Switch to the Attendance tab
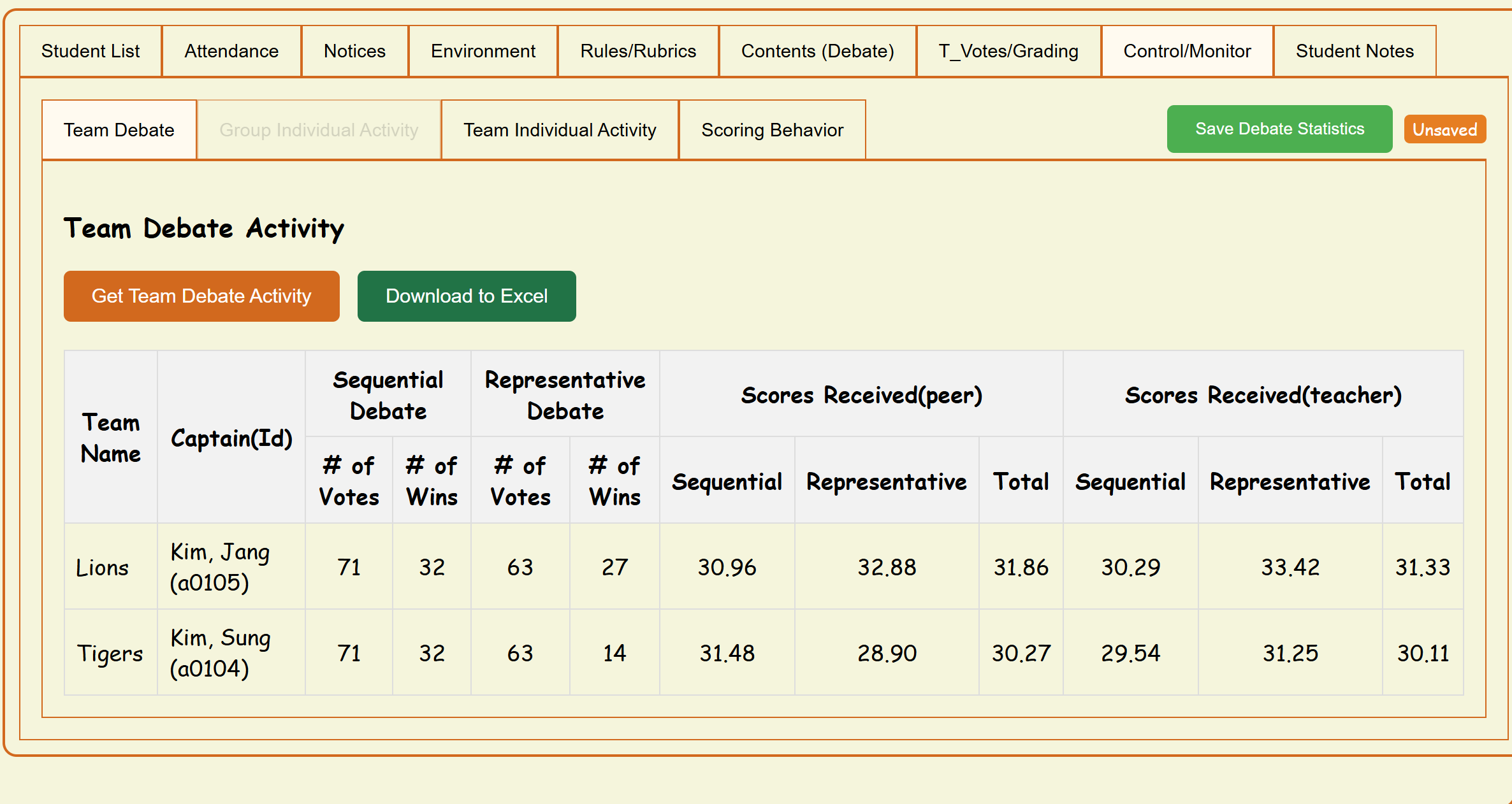The image size is (1512, 804). [231, 51]
